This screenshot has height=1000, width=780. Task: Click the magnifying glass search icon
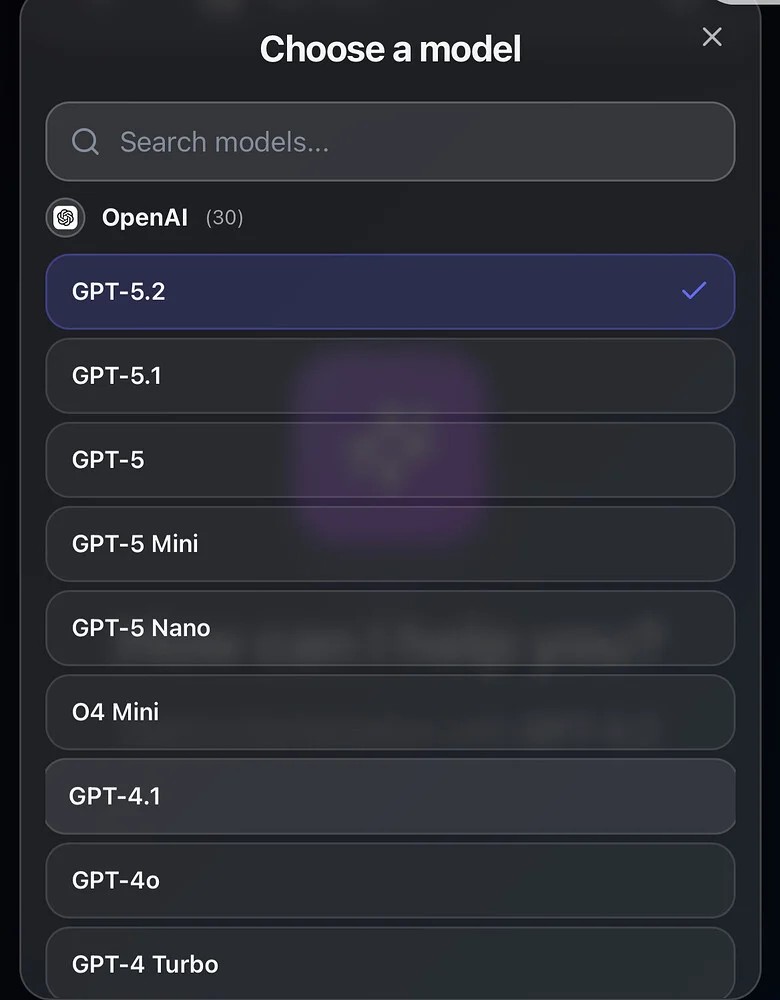point(86,142)
